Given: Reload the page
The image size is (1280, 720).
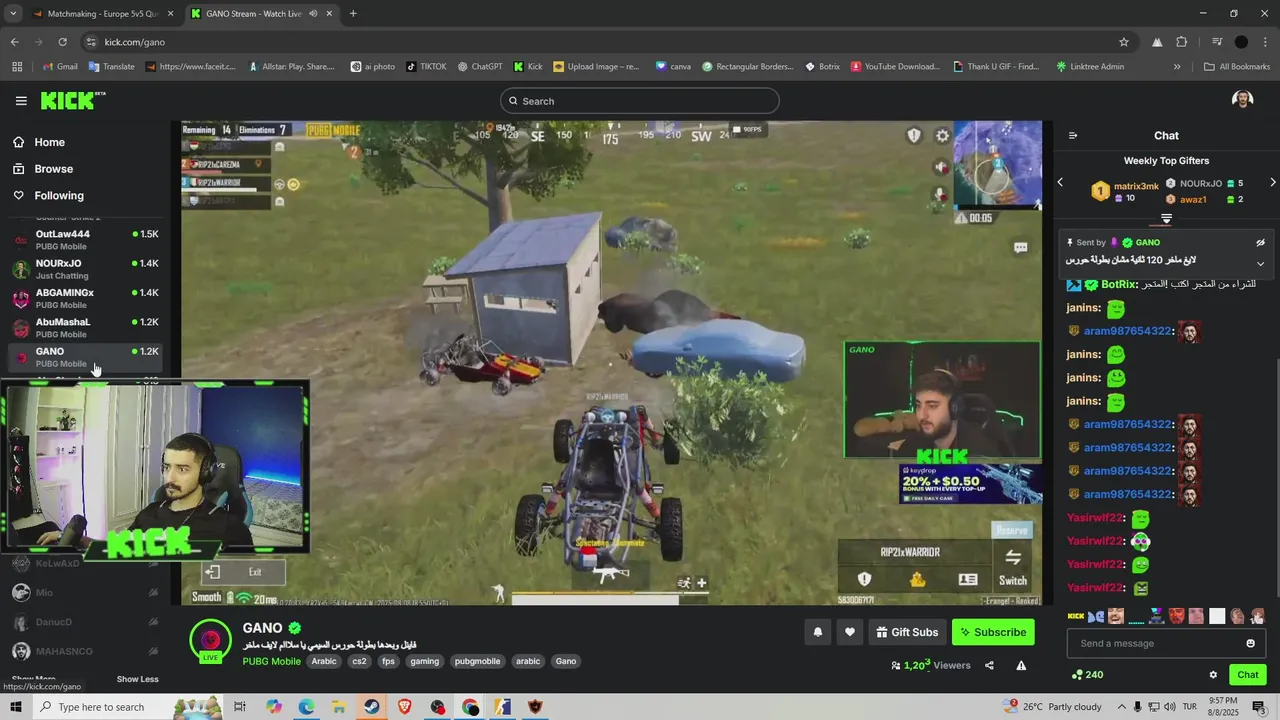Looking at the screenshot, I should point(62,42).
